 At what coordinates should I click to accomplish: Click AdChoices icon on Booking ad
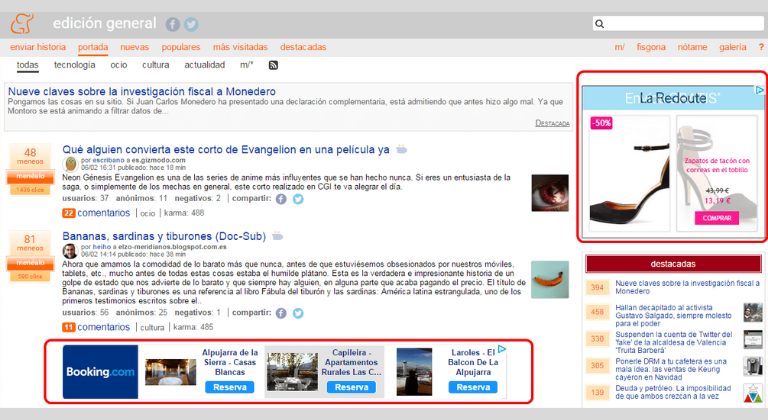click(502, 349)
